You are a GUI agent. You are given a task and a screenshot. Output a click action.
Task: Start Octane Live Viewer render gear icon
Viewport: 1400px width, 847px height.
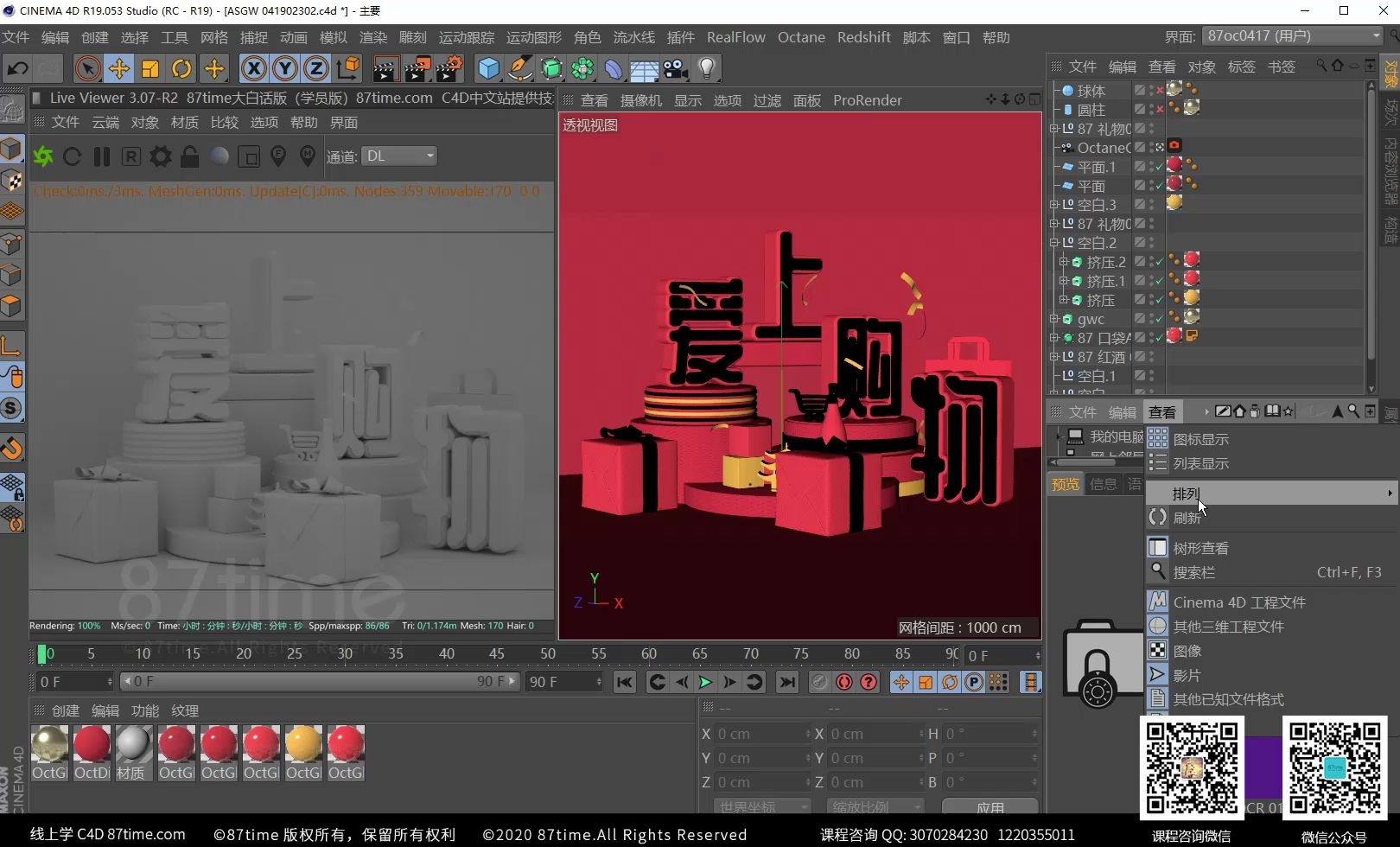point(43,156)
